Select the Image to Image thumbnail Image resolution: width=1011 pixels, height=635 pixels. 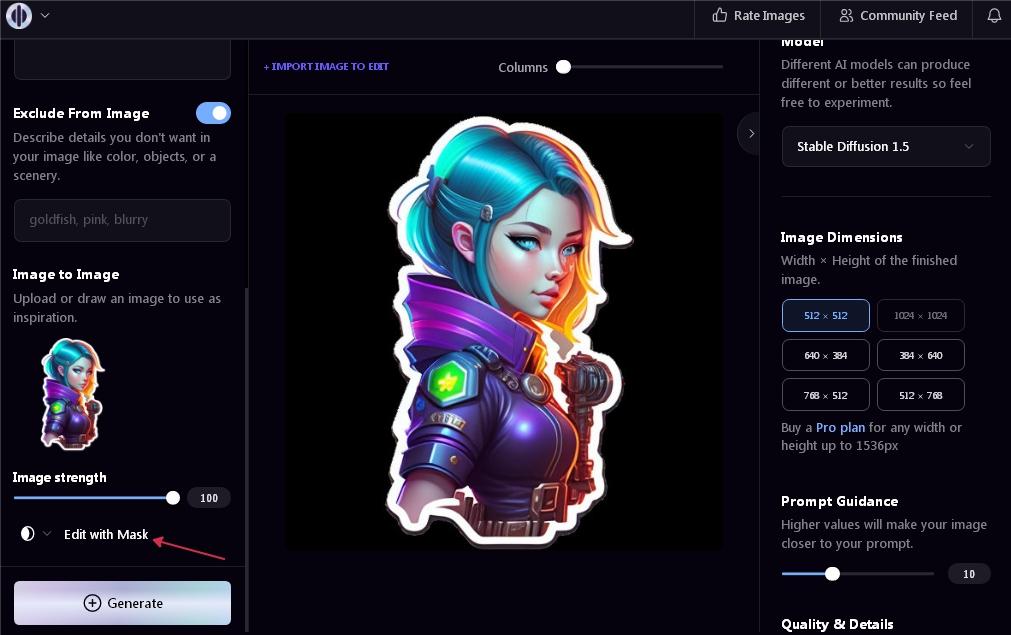pos(72,393)
